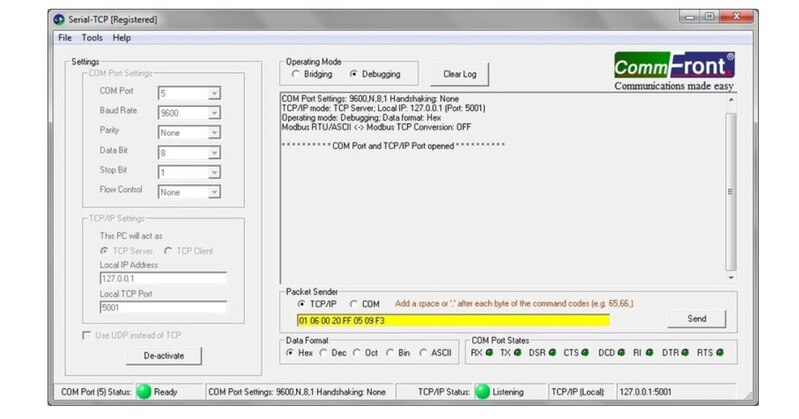Click the DSR port state indicator

click(552, 352)
